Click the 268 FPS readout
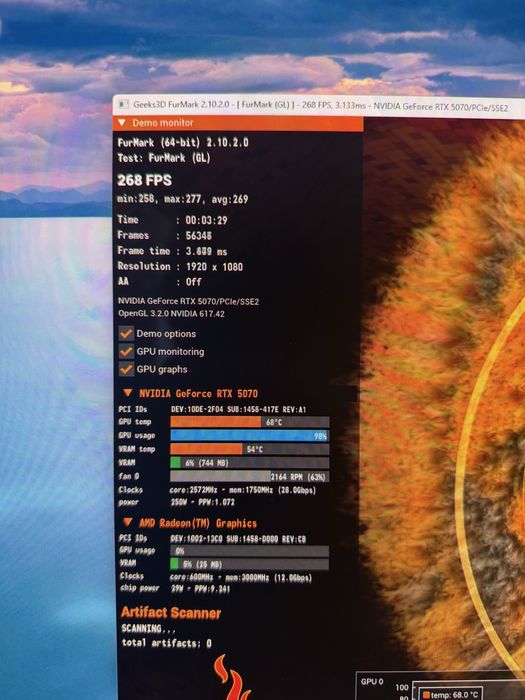Viewport: 525px width, 700px height. coord(144,180)
